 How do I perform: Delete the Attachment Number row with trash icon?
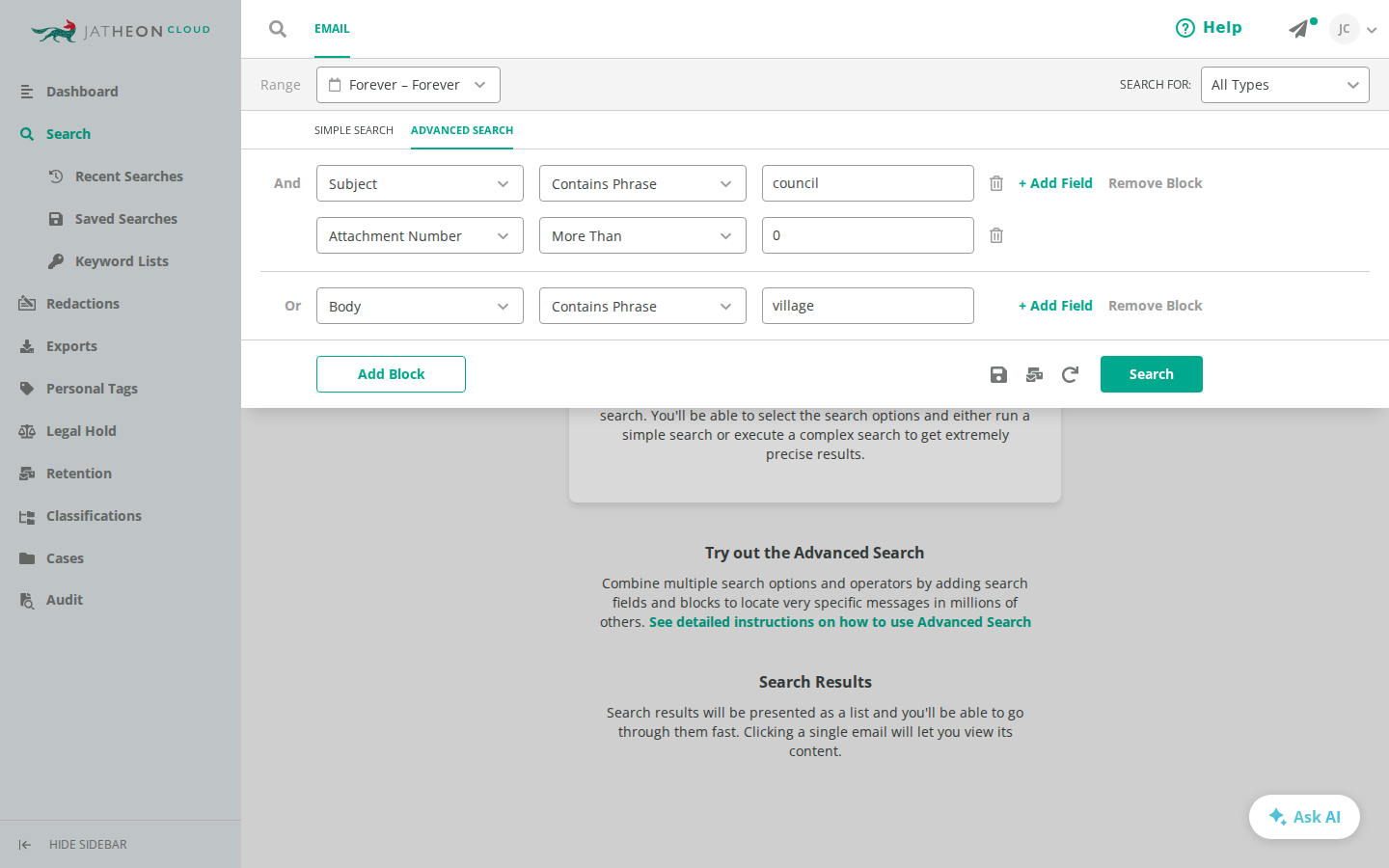click(996, 235)
